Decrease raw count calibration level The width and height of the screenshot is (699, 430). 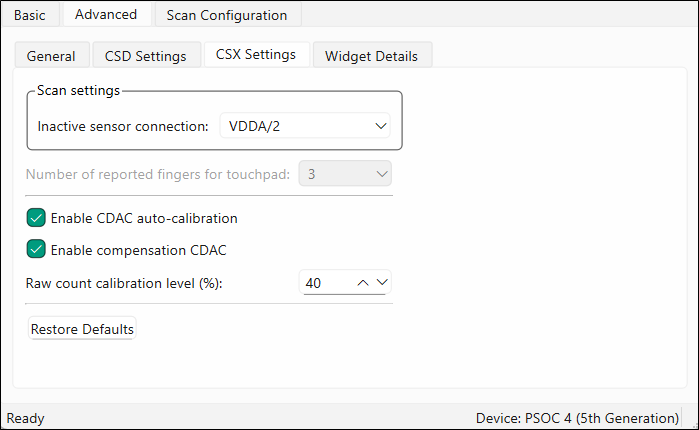(x=381, y=283)
